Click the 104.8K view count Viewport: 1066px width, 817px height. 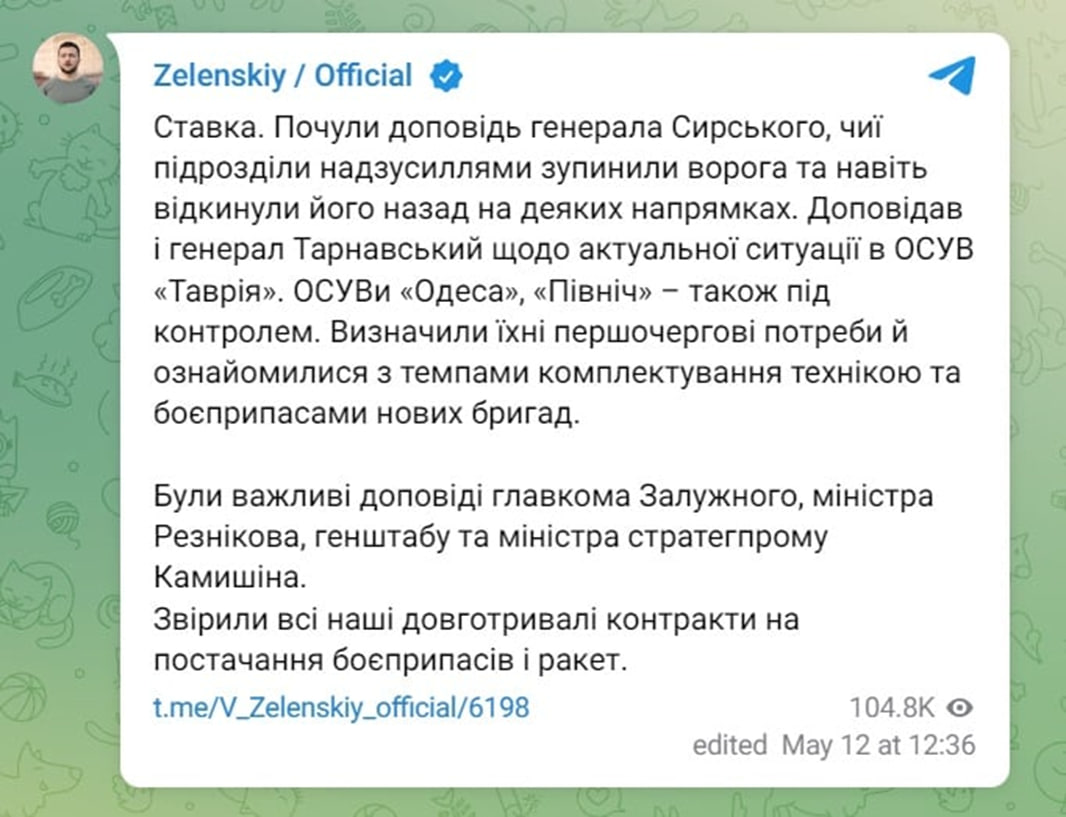tap(892, 708)
